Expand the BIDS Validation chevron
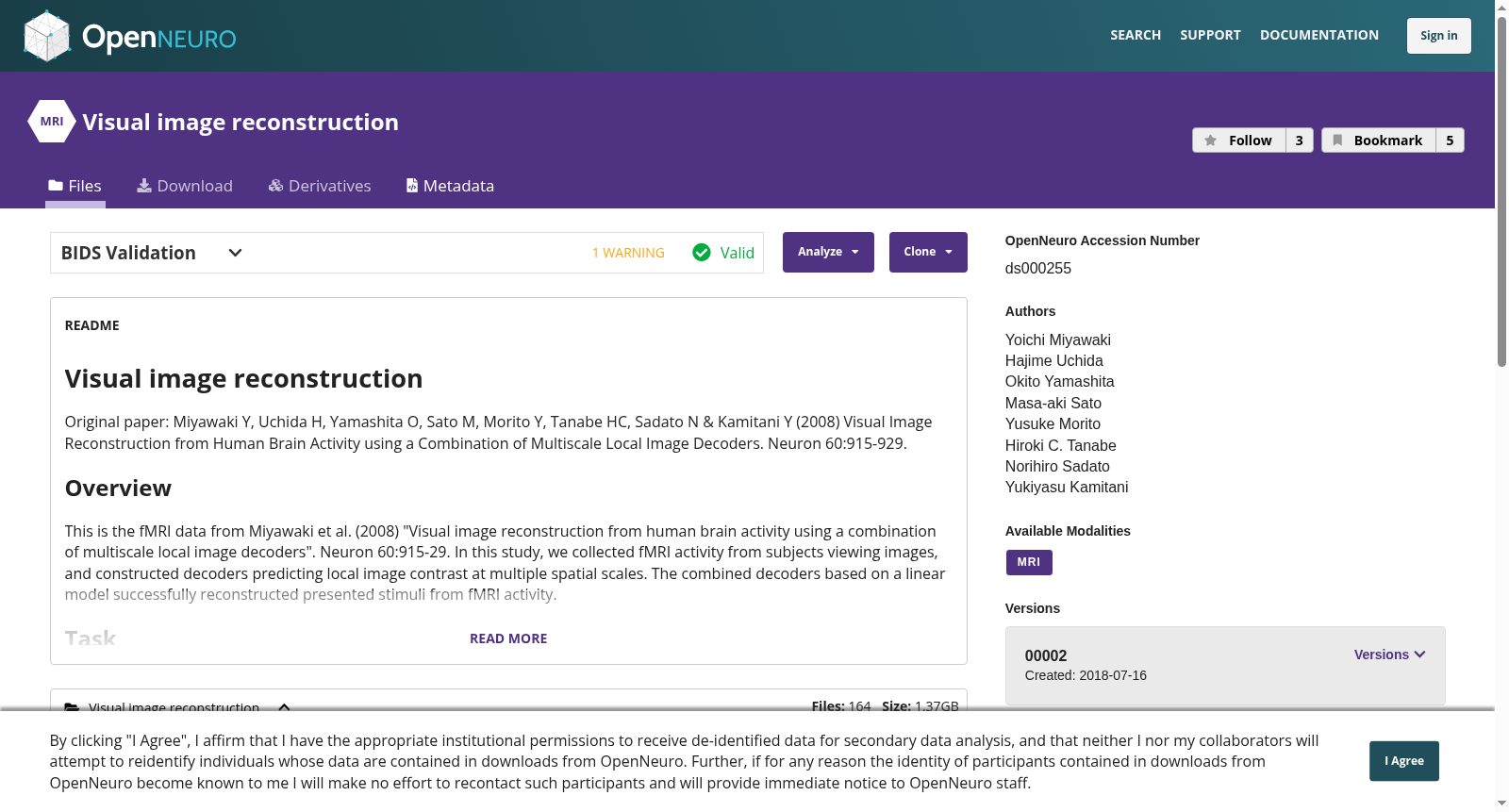 (x=236, y=253)
